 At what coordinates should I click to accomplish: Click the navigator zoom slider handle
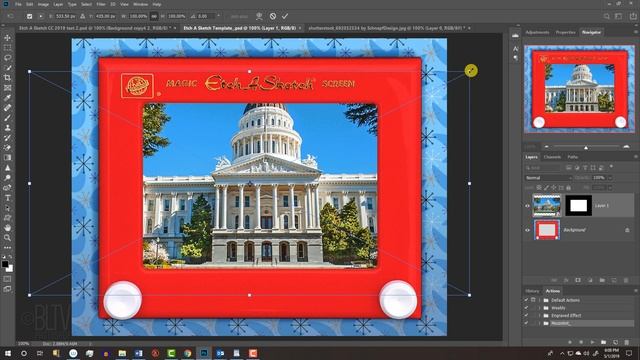pos(586,147)
